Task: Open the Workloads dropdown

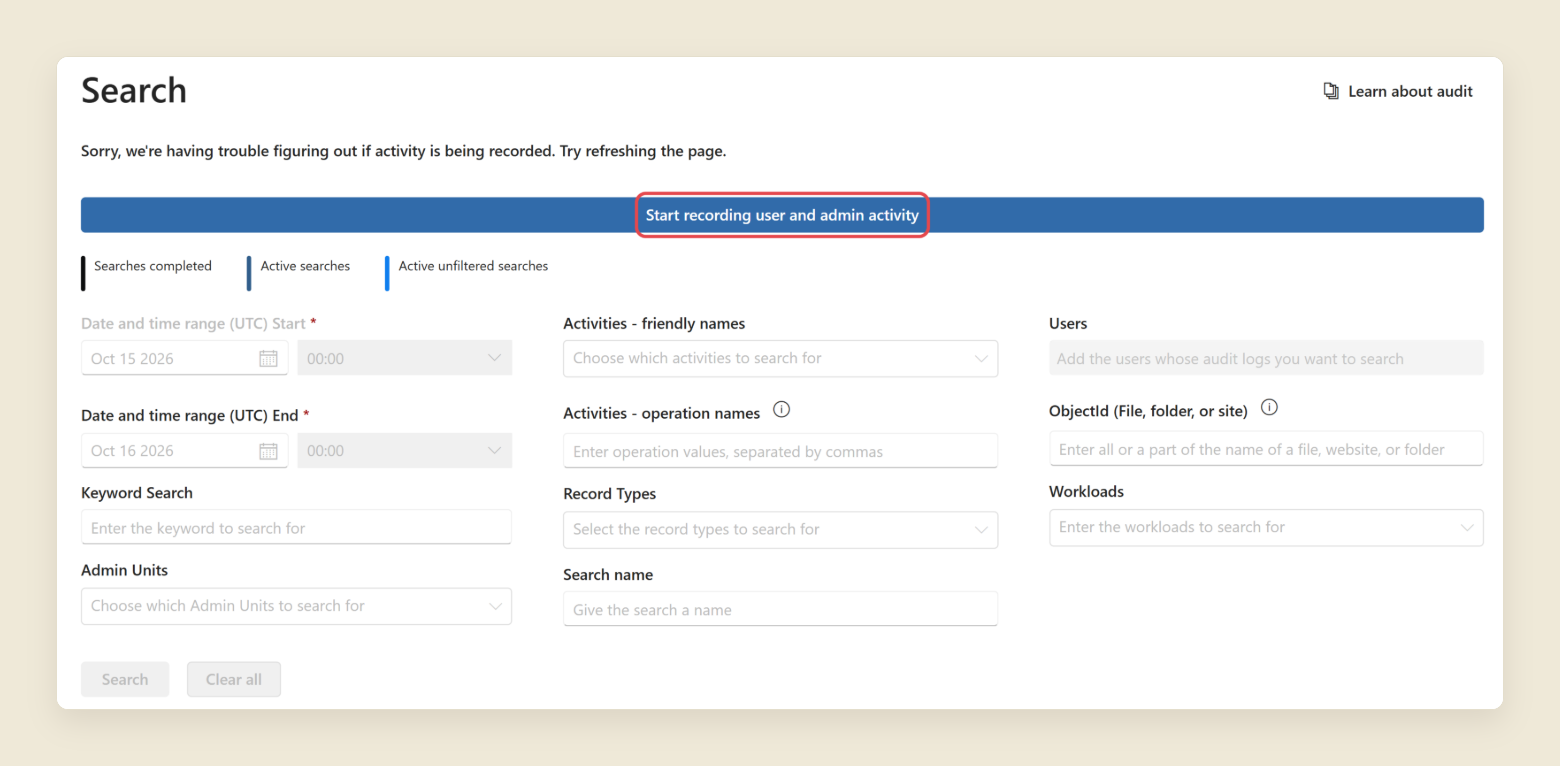Action: click(1266, 527)
